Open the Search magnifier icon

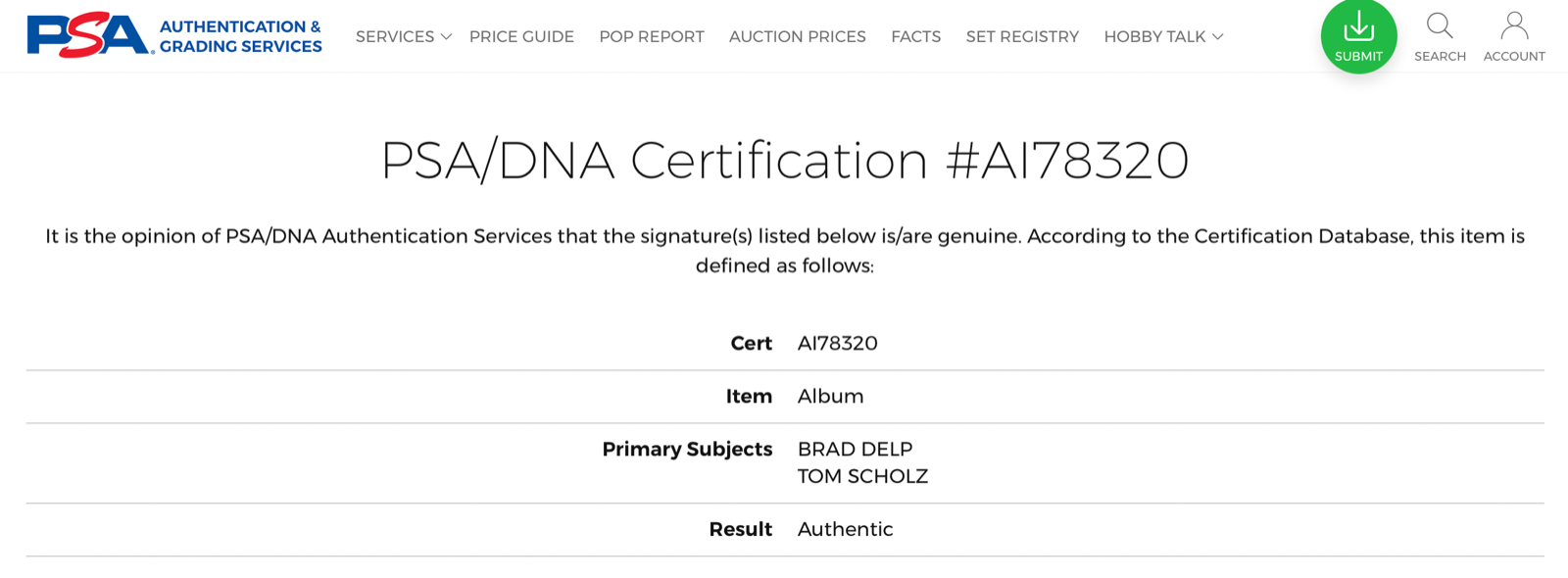1440,25
